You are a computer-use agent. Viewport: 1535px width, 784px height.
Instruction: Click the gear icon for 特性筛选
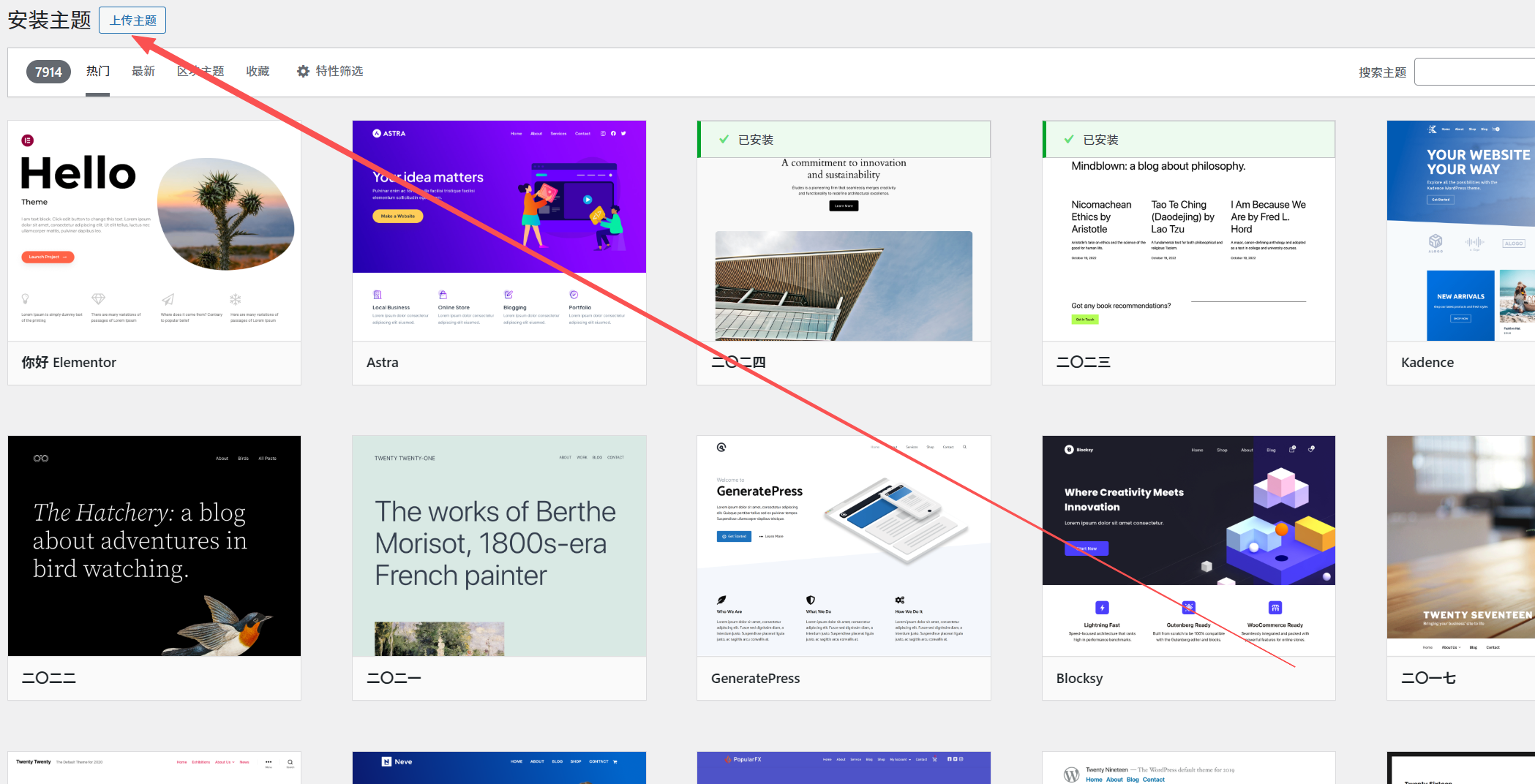303,72
